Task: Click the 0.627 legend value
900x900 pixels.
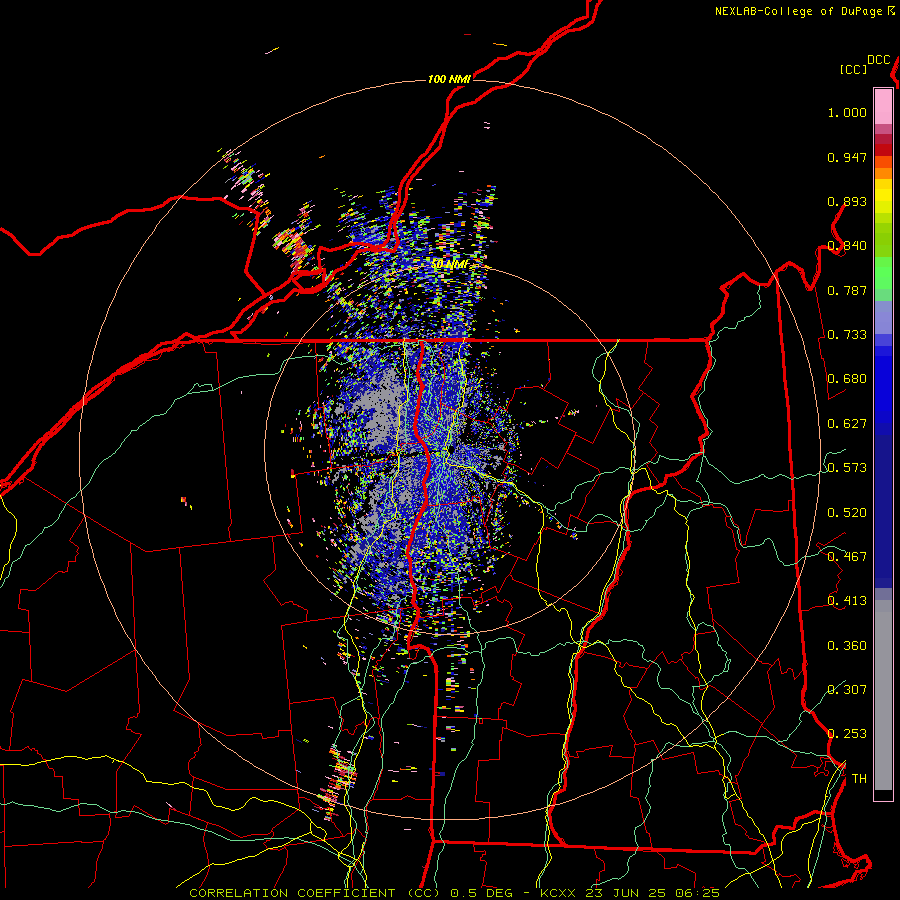Action: [x=847, y=424]
